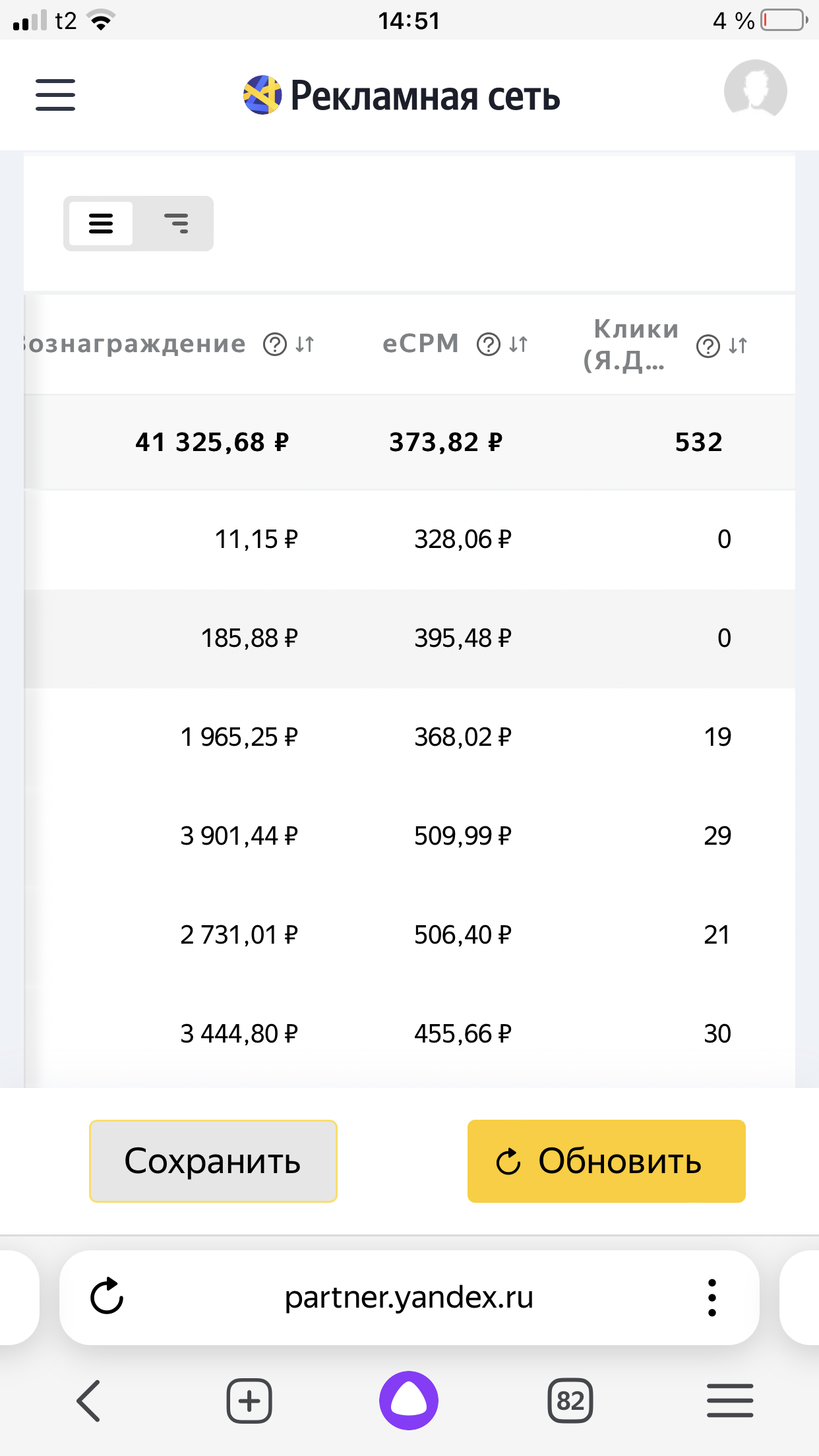The height and width of the screenshot is (1456, 819).
Task: Open the hamburger menu at top left
Action: [x=55, y=94]
